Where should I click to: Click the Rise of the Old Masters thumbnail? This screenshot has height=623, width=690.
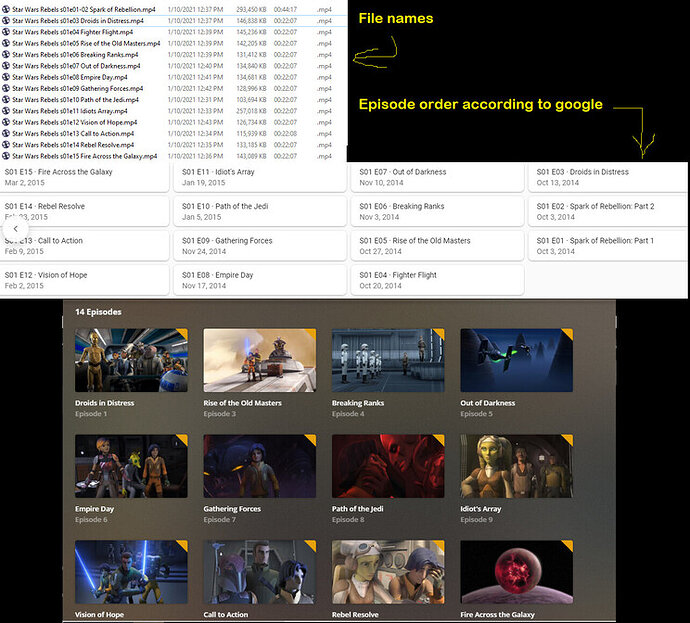(x=260, y=360)
